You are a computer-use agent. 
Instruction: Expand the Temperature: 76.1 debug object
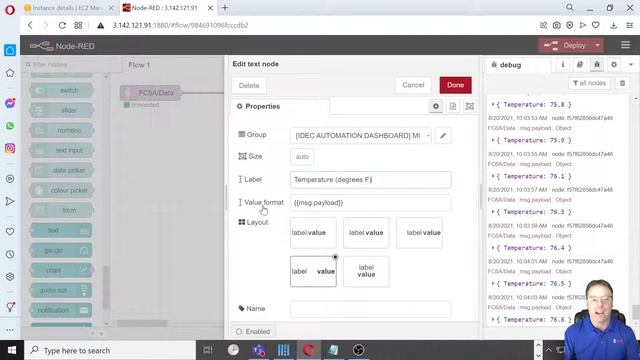493,176
